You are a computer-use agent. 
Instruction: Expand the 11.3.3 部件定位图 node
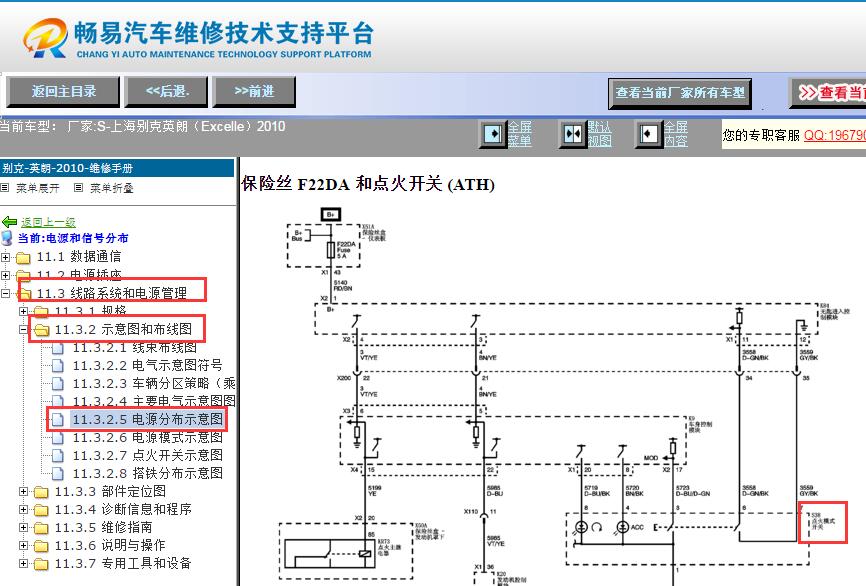click(23, 492)
